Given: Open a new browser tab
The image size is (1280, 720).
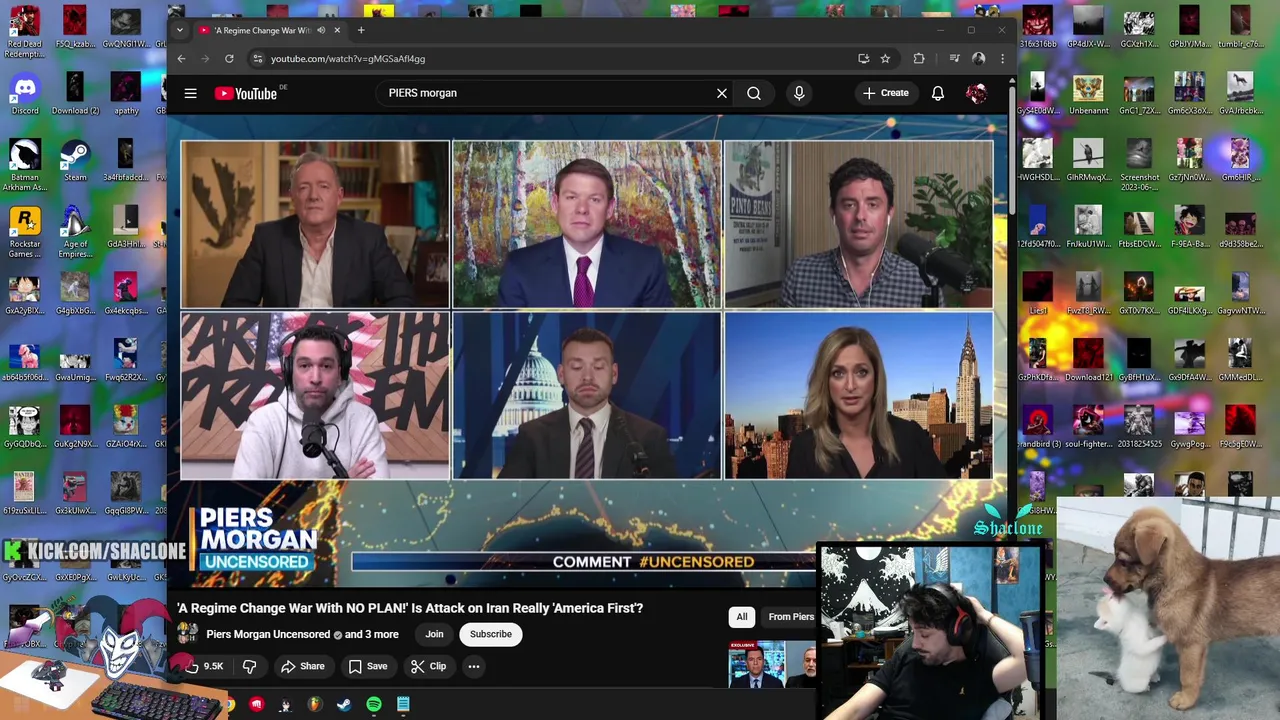Looking at the screenshot, I should click(x=361, y=30).
